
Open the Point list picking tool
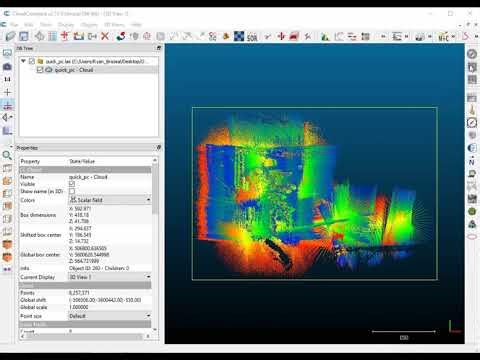pyautogui.click(x=52, y=36)
